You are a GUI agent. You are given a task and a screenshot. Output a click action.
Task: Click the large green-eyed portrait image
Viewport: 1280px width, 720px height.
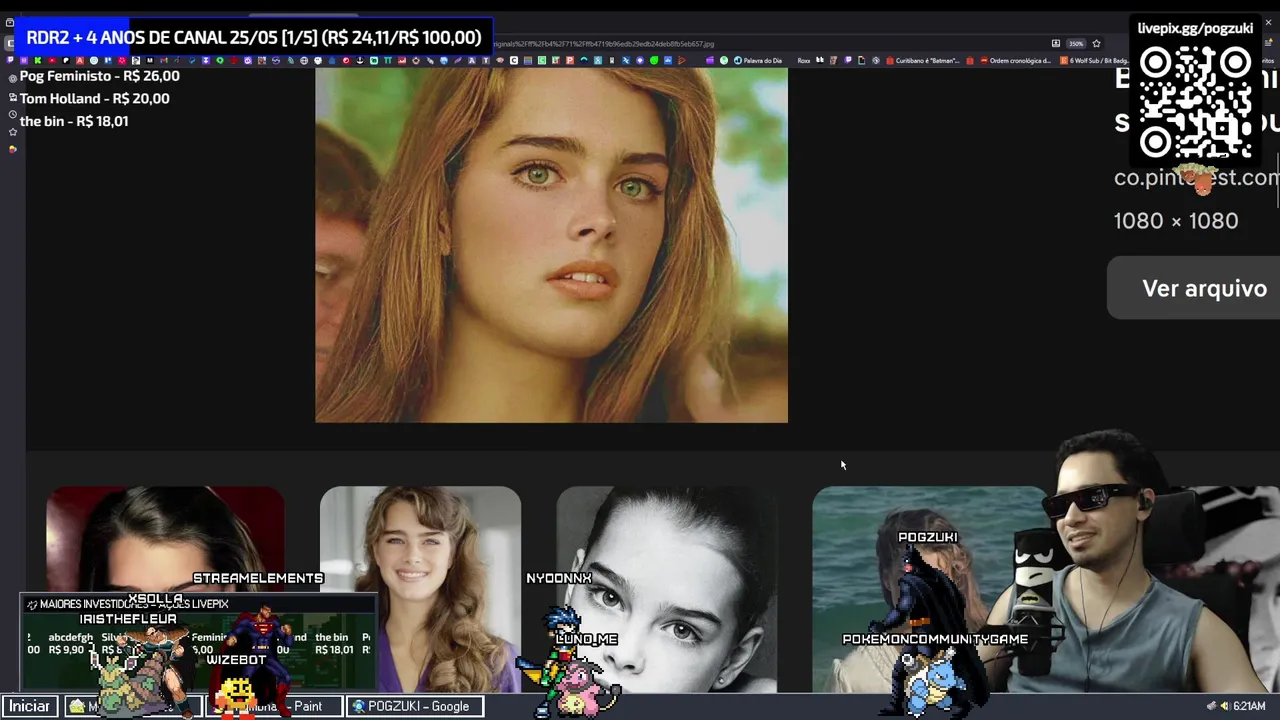click(551, 245)
